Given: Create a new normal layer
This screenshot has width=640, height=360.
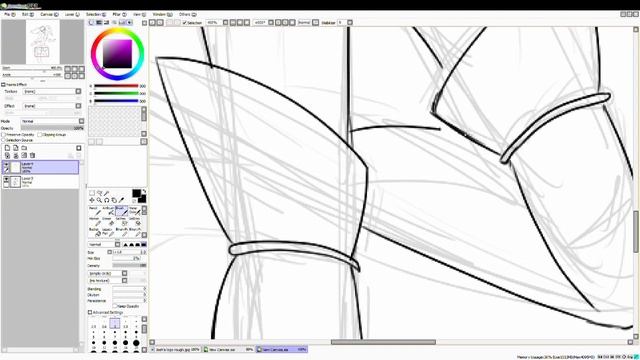Looking at the screenshot, I should click(7, 148).
